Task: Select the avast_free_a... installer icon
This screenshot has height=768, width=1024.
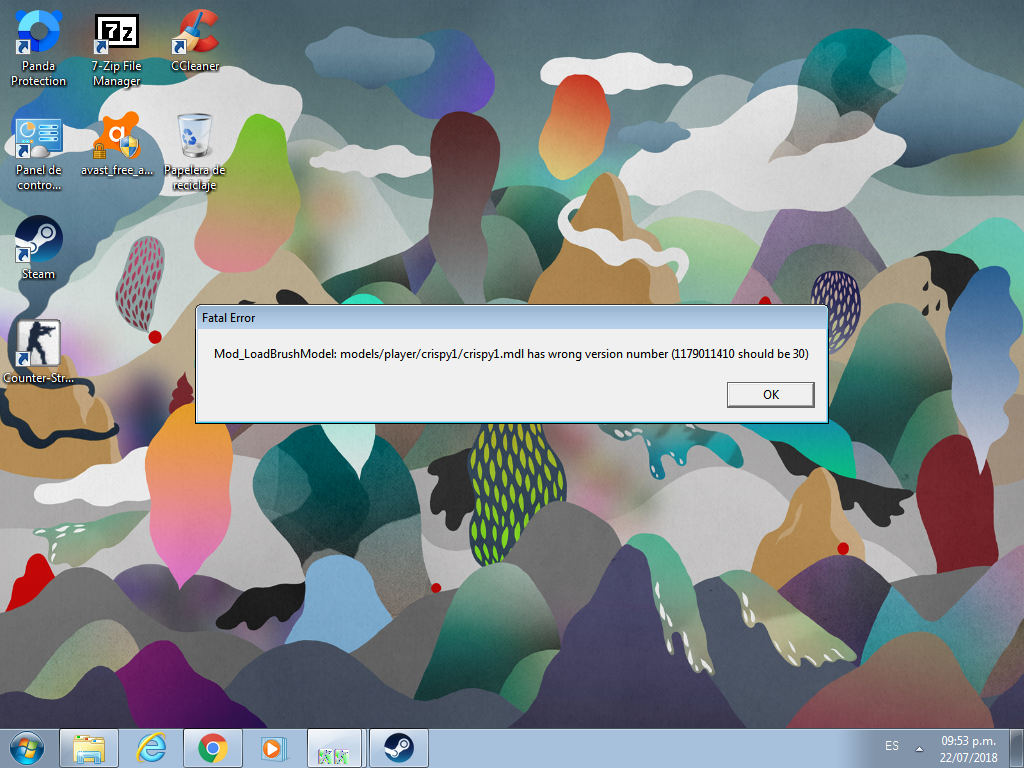Action: pyautogui.click(x=117, y=145)
